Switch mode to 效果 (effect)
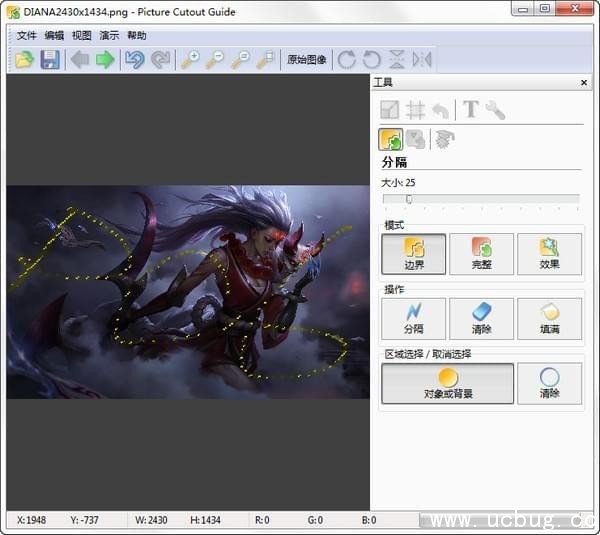The image size is (600, 535). (x=549, y=254)
